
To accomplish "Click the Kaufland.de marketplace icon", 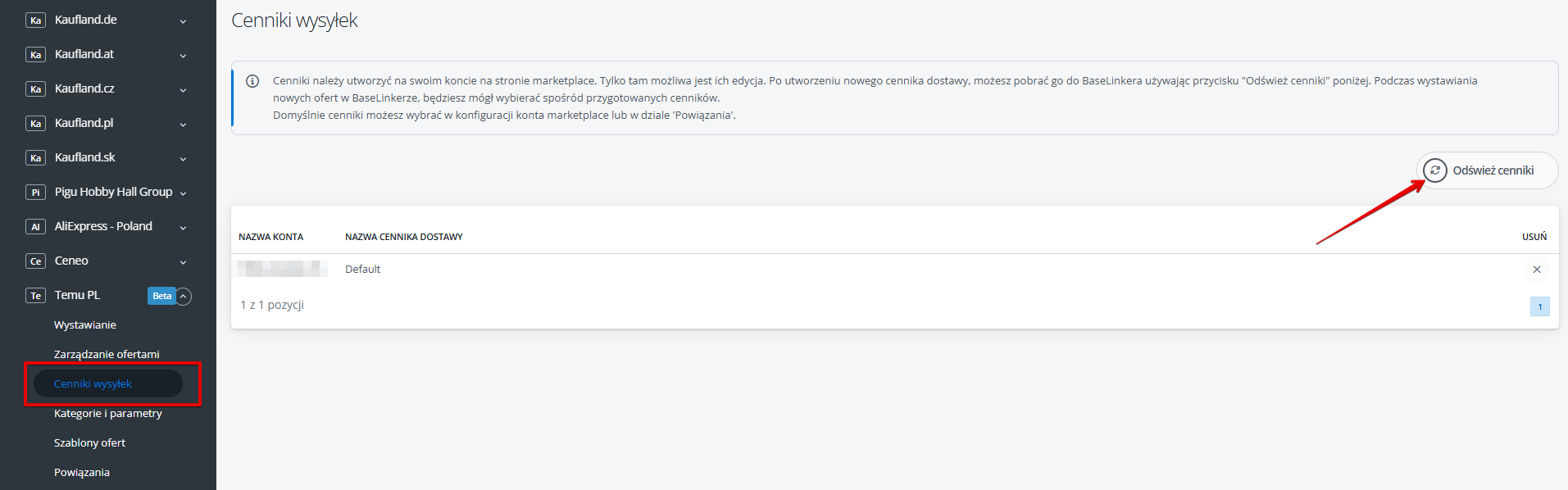I will click(35, 20).
